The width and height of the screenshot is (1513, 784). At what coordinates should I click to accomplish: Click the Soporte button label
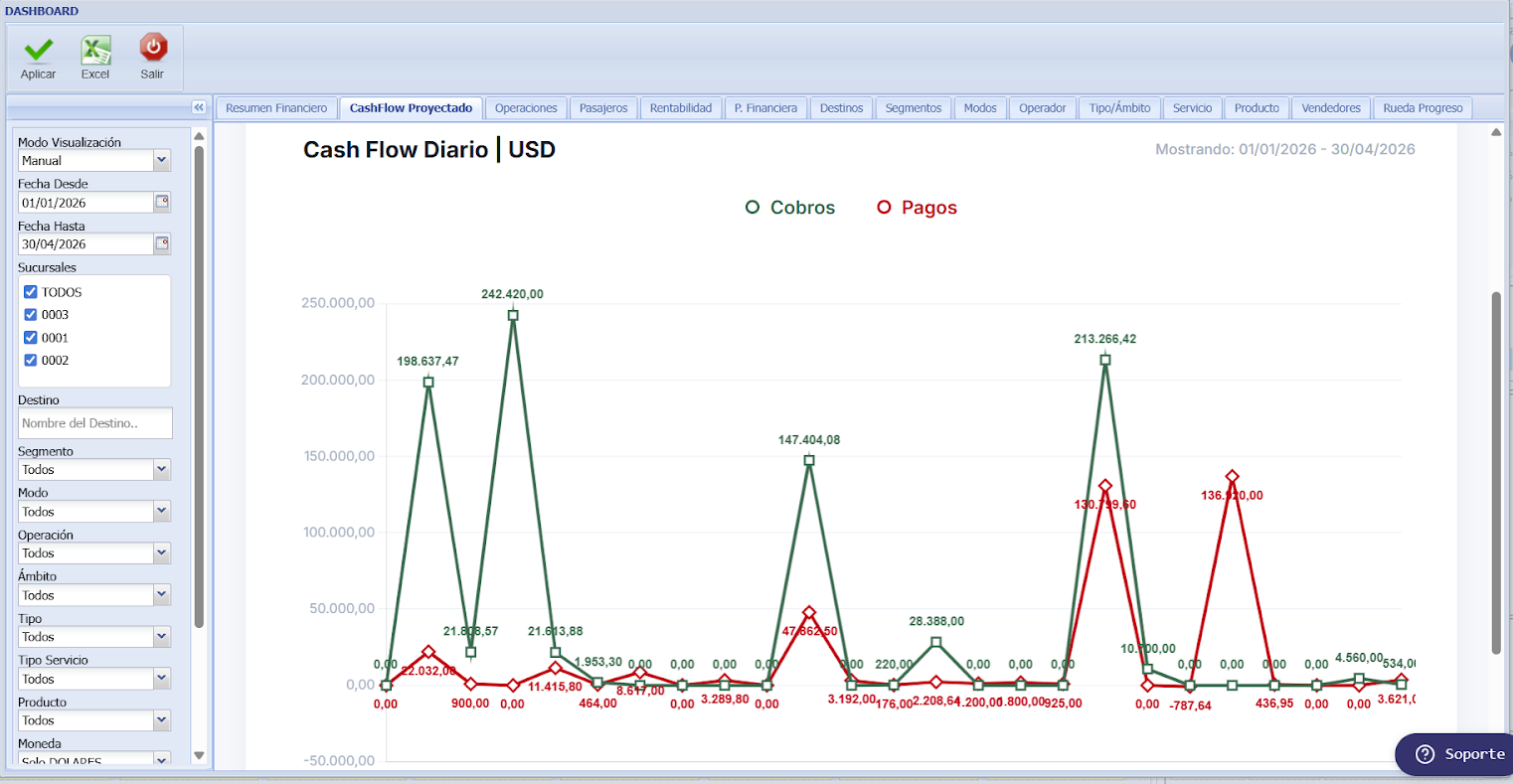point(1474,754)
